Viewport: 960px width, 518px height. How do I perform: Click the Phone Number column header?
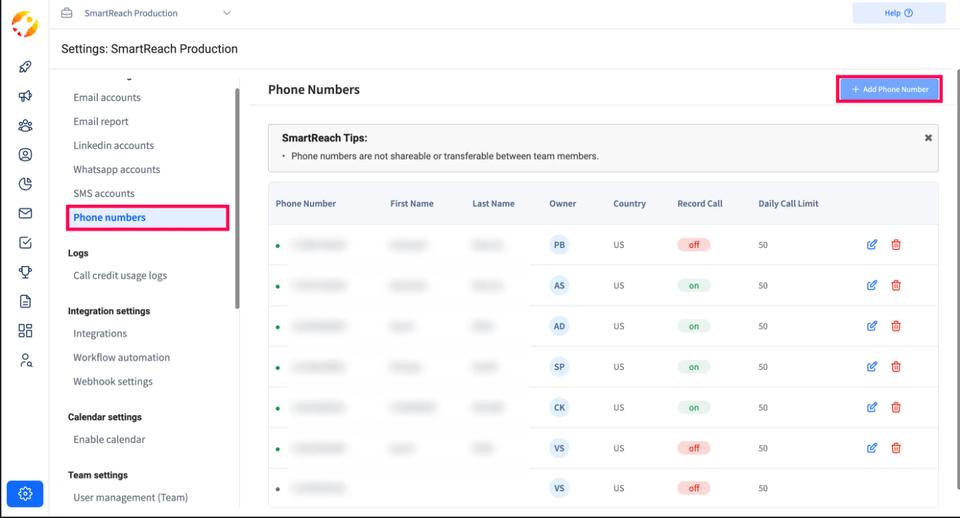tap(306, 203)
